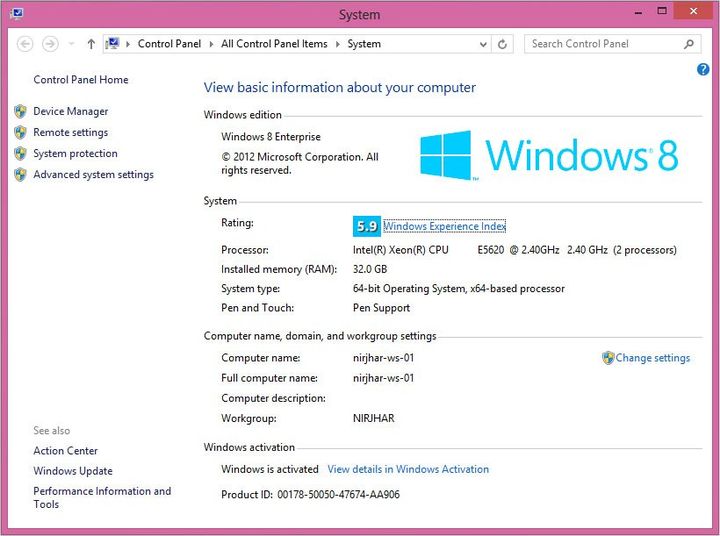Image resolution: width=720 pixels, height=536 pixels.
Task: Select All Control Panel Items breadcrumb
Action: tap(274, 44)
